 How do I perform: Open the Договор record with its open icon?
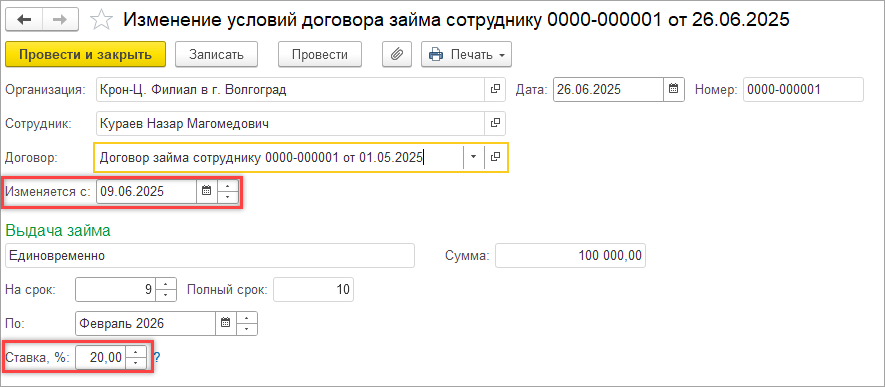[495, 157]
